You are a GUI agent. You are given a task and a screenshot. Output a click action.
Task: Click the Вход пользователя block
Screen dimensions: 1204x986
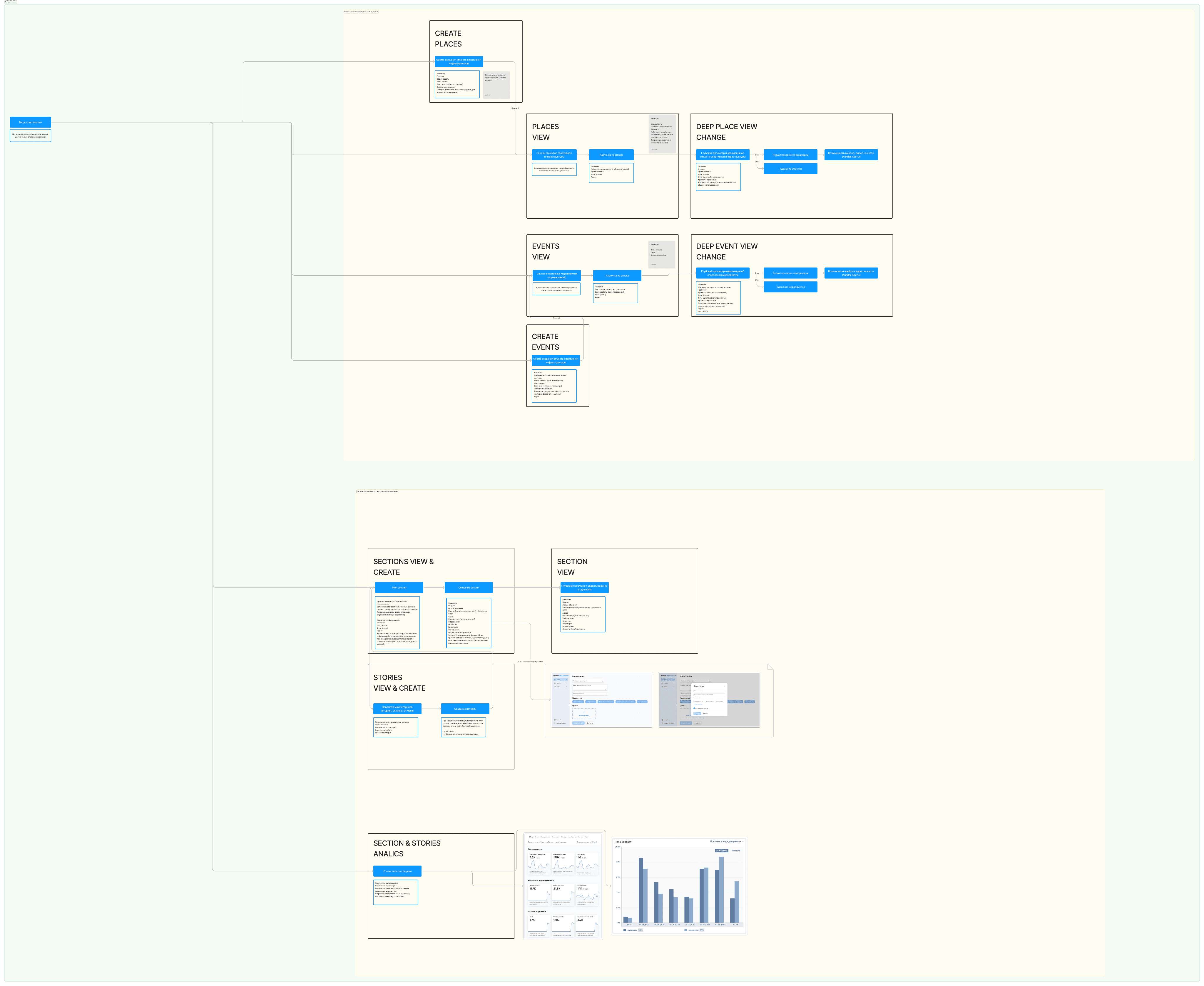(31, 122)
